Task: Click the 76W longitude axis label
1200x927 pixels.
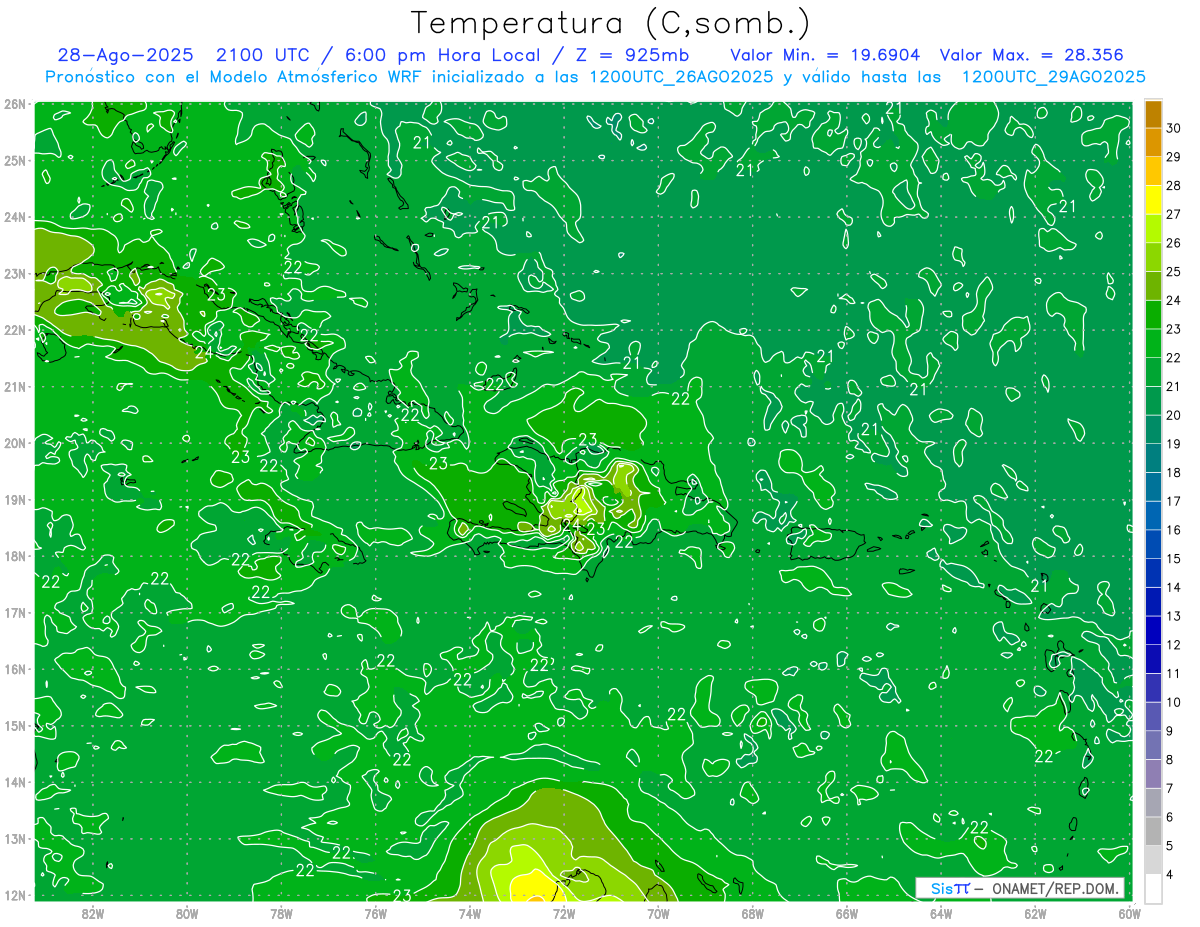Action: [x=376, y=913]
